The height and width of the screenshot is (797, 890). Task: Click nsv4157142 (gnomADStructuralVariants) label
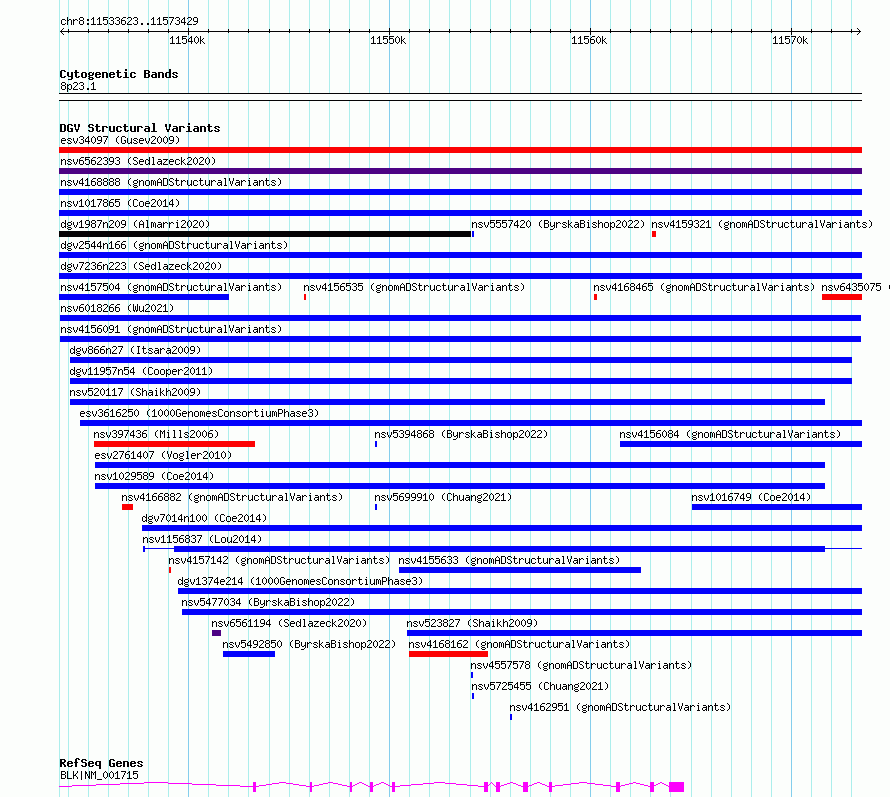[x=279, y=560]
